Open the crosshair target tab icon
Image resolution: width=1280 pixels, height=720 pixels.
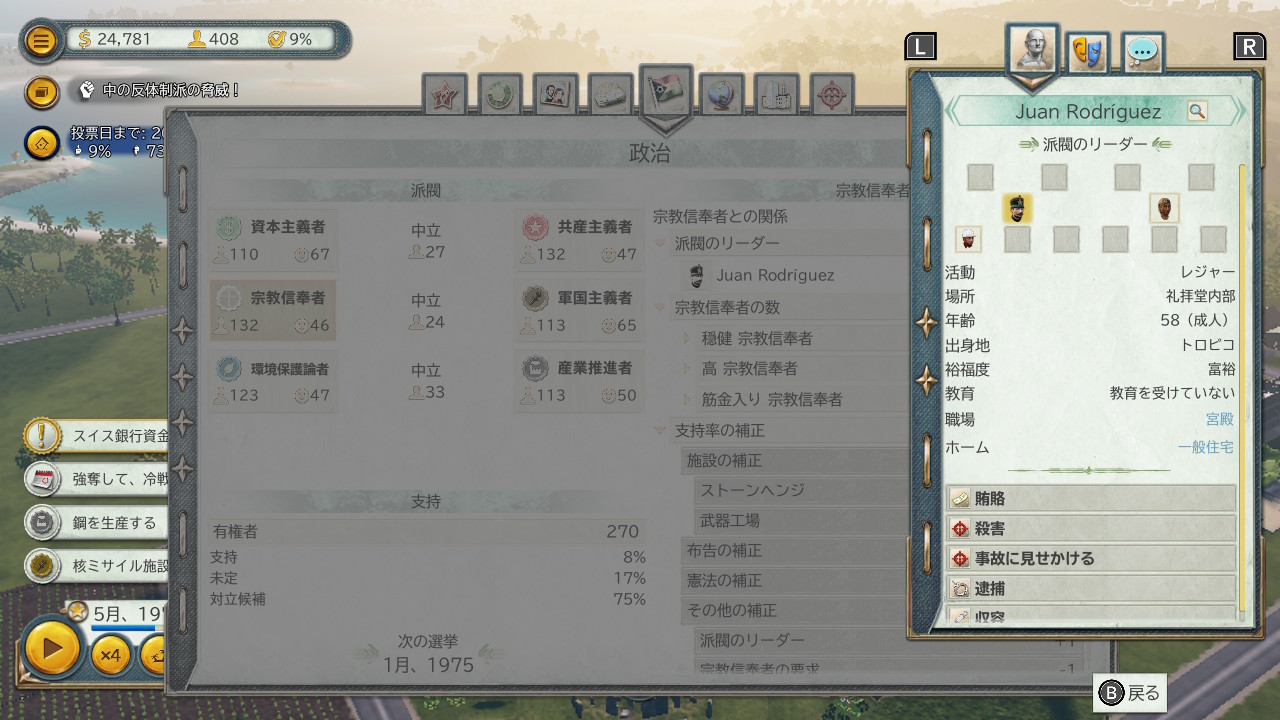[832, 95]
